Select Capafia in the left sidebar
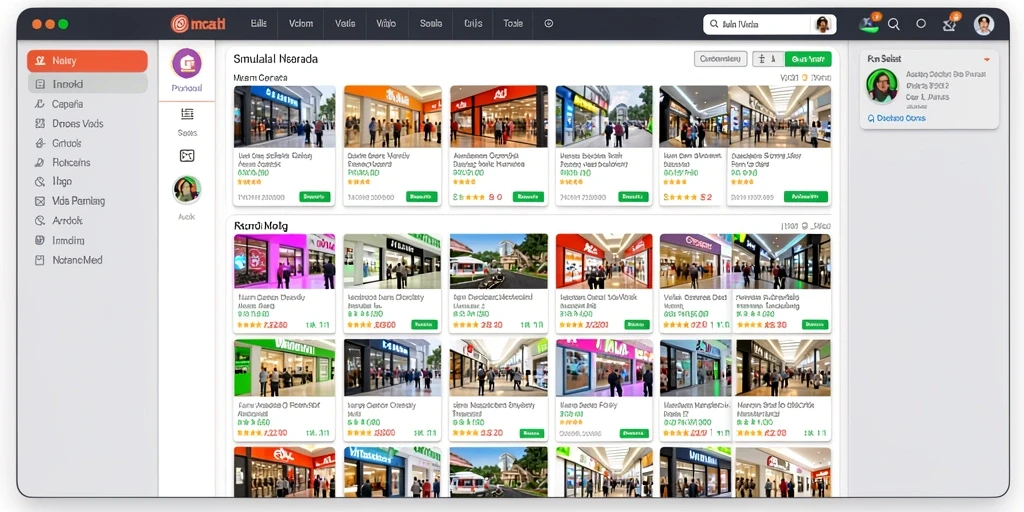The width and height of the screenshot is (1024, 512). click(67, 104)
